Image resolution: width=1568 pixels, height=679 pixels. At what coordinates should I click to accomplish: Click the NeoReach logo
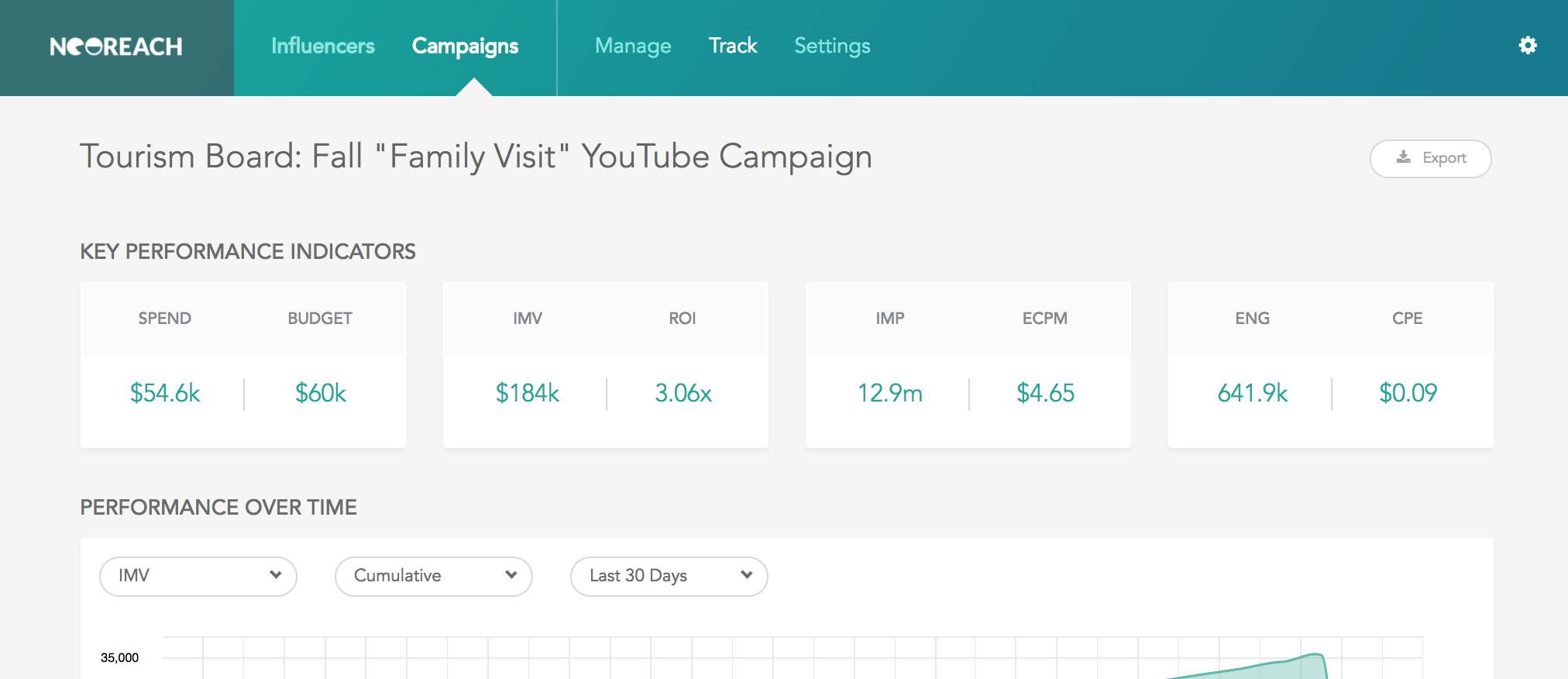tap(116, 47)
